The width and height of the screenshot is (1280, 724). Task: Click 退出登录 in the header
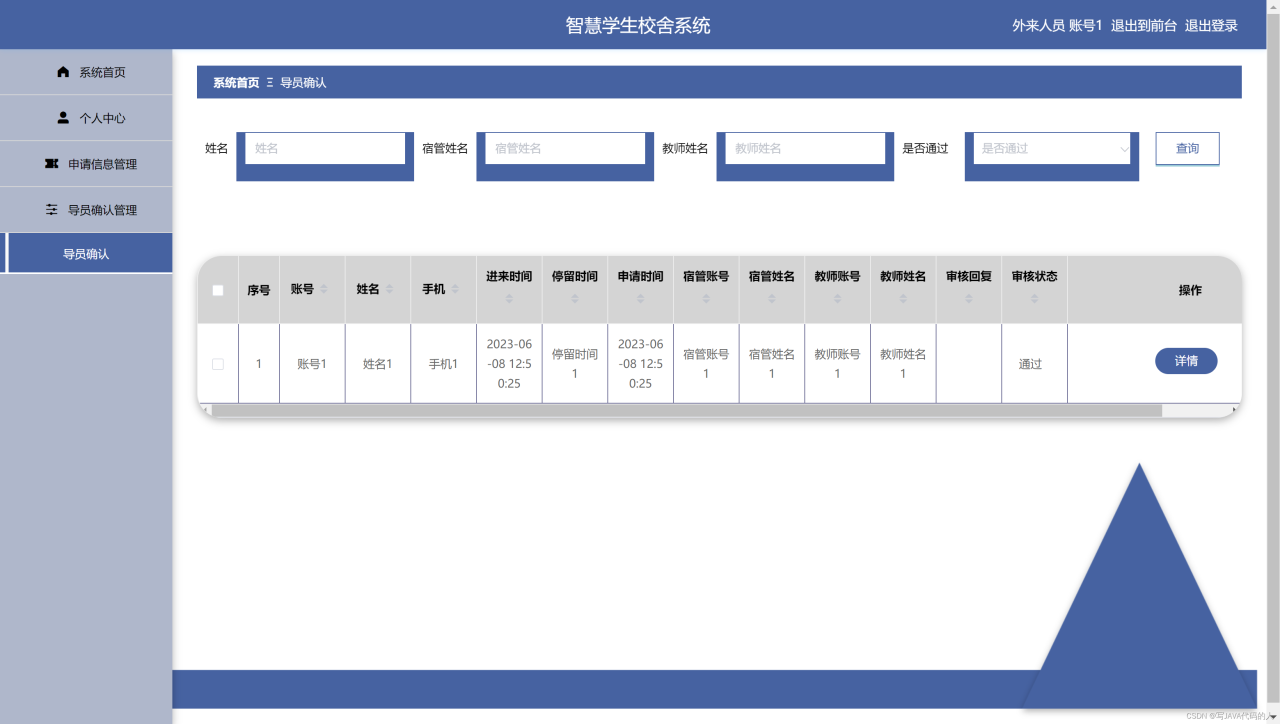[1211, 25]
